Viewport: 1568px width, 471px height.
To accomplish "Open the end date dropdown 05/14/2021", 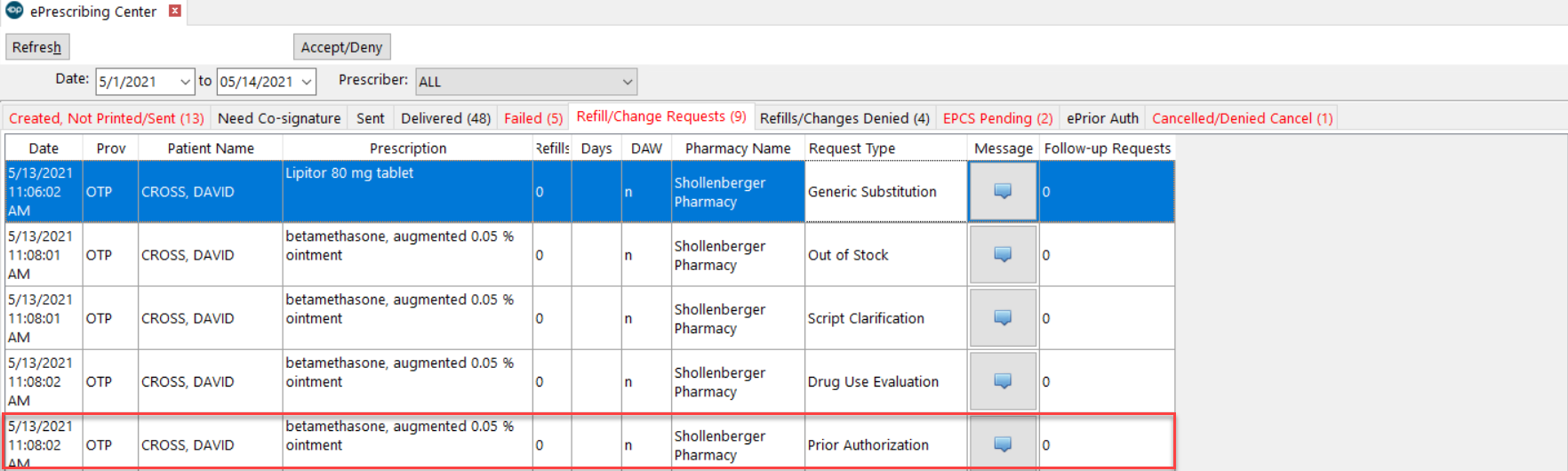I will click(307, 82).
